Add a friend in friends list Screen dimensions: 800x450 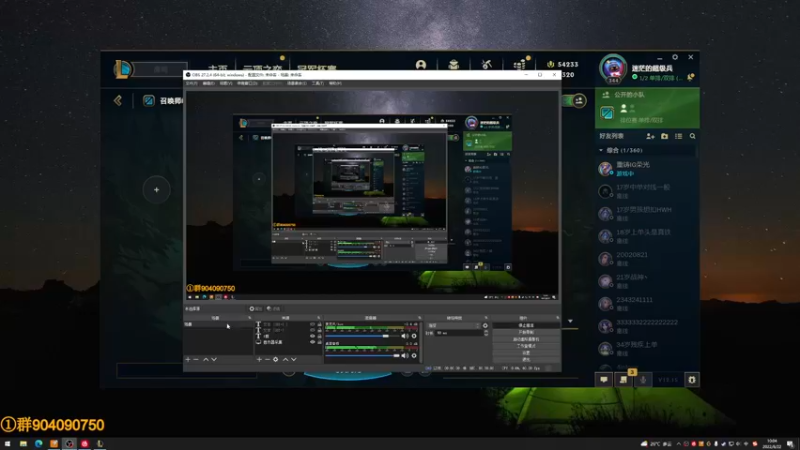point(650,136)
